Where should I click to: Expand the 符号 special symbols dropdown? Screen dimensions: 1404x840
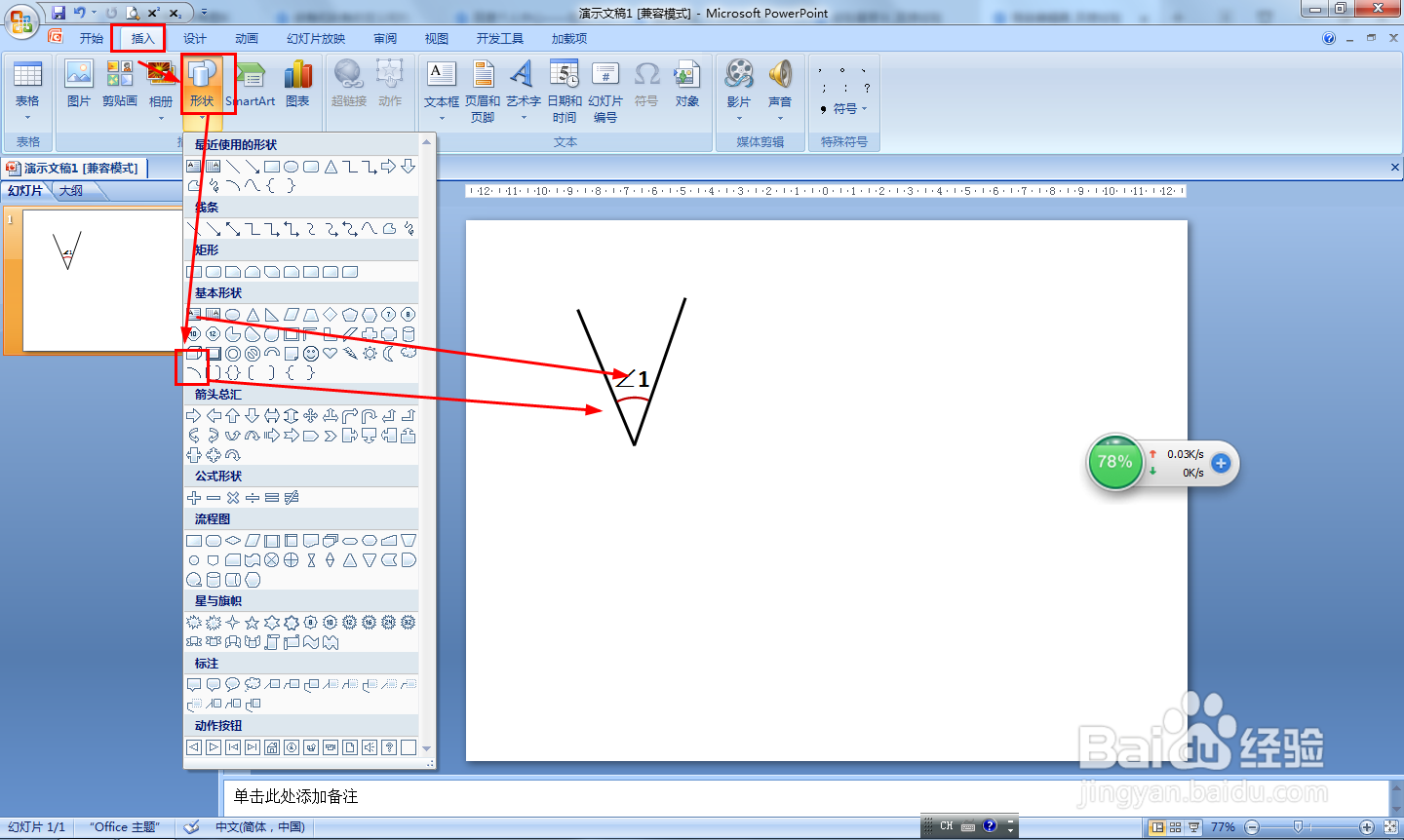[x=843, y=109]
